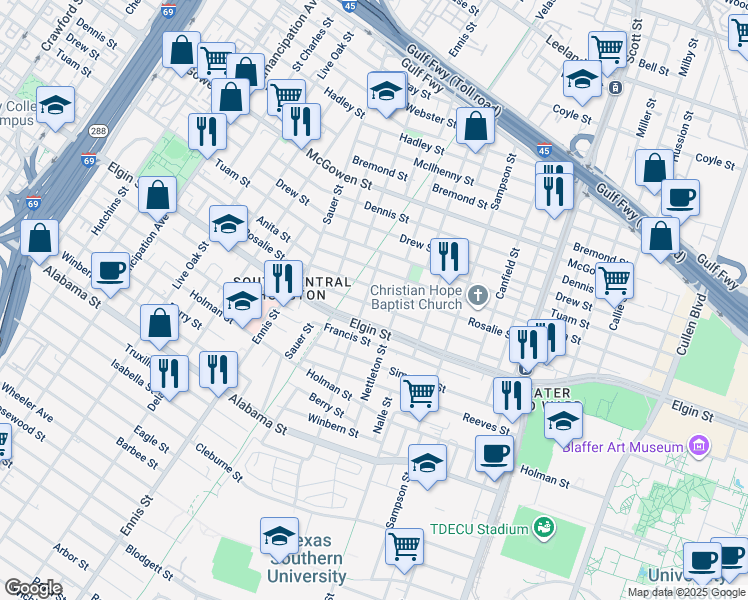Select the restaurant icon on Drew St
The image size is (748, 600).
coord(449,256)
